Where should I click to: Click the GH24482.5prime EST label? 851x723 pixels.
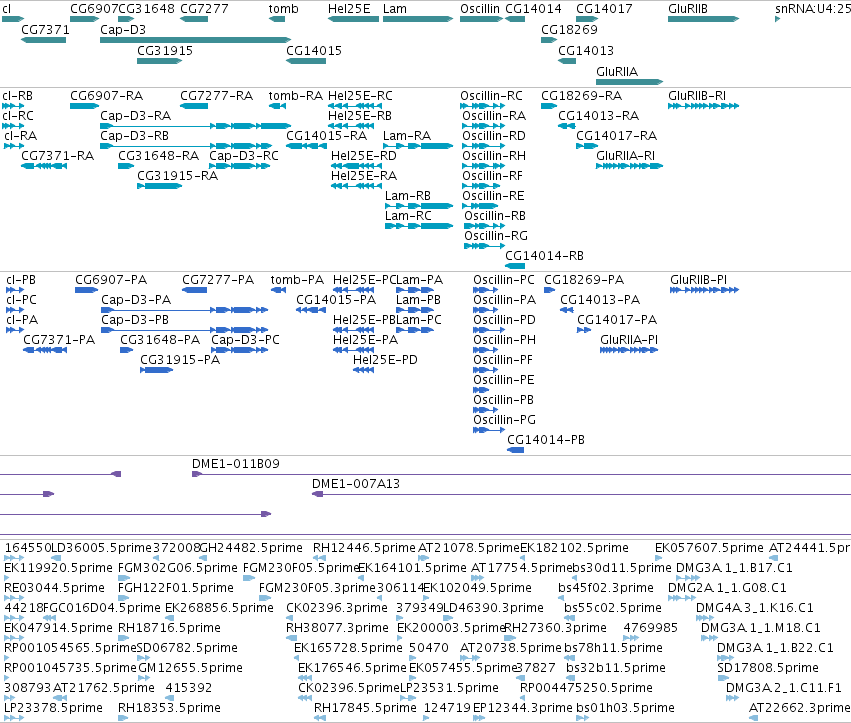pyautogui.click(x=251, y=548)
